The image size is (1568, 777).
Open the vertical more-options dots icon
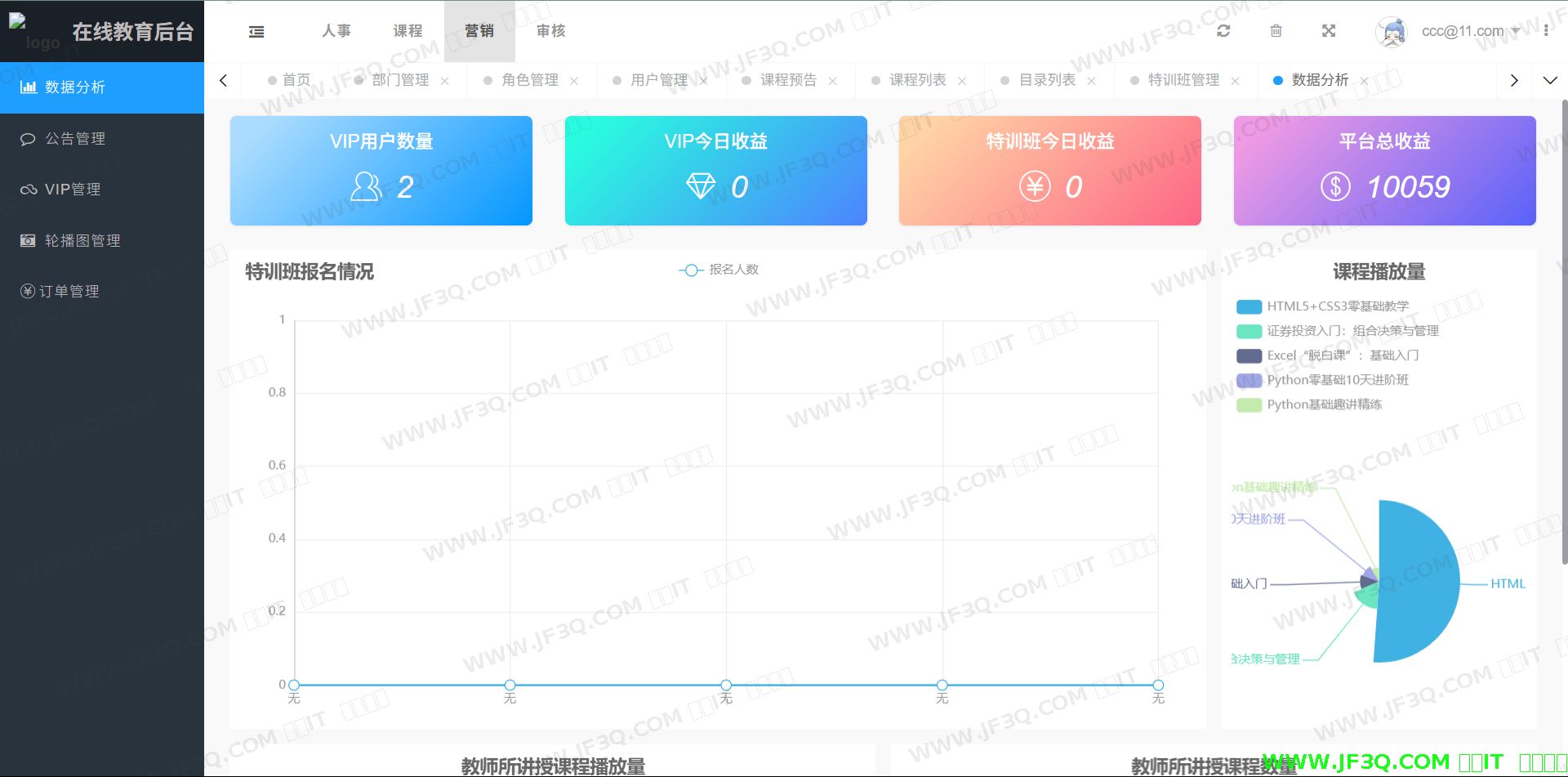(1546, 31)
